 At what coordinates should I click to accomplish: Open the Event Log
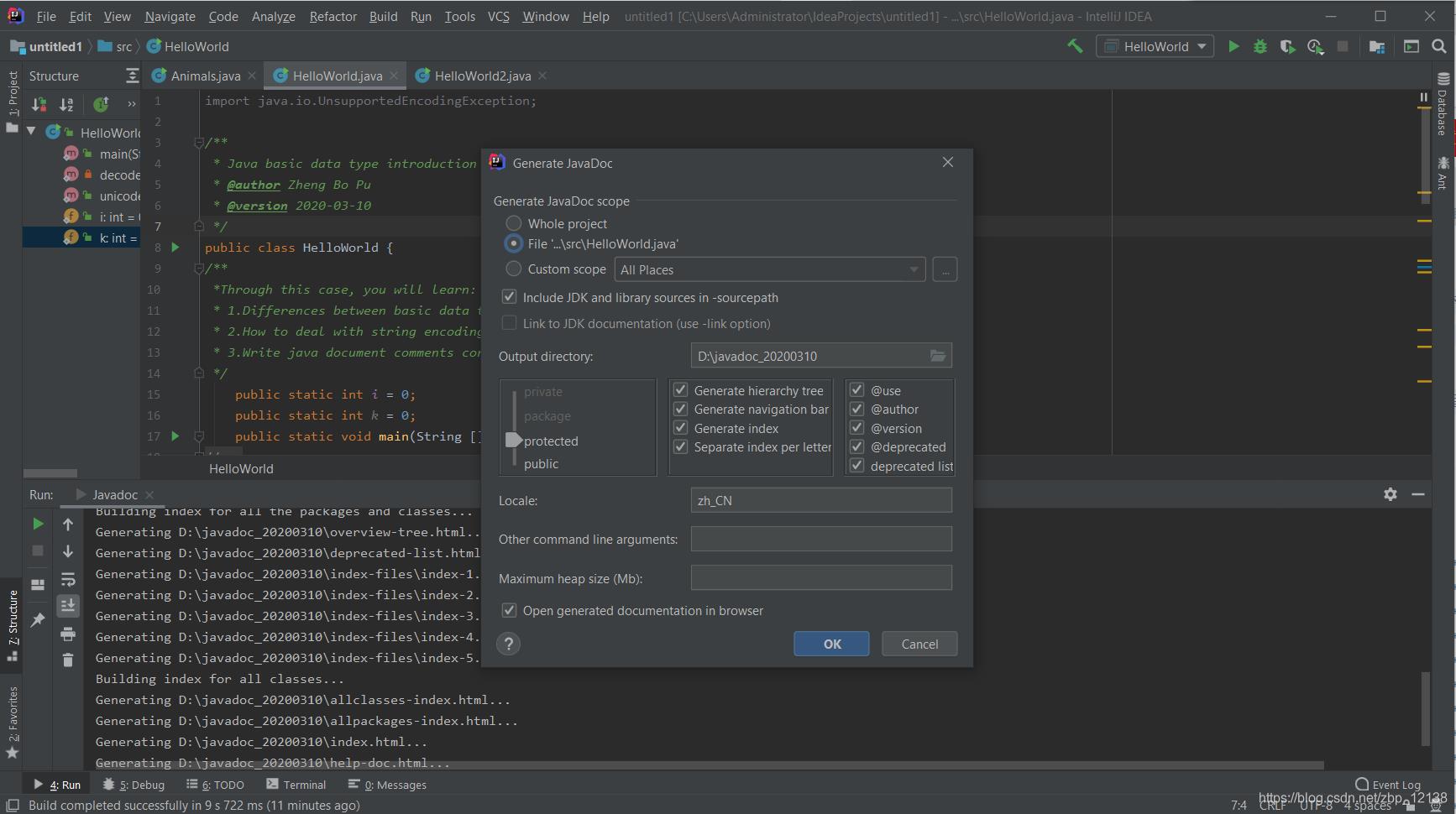point(1388,785)
